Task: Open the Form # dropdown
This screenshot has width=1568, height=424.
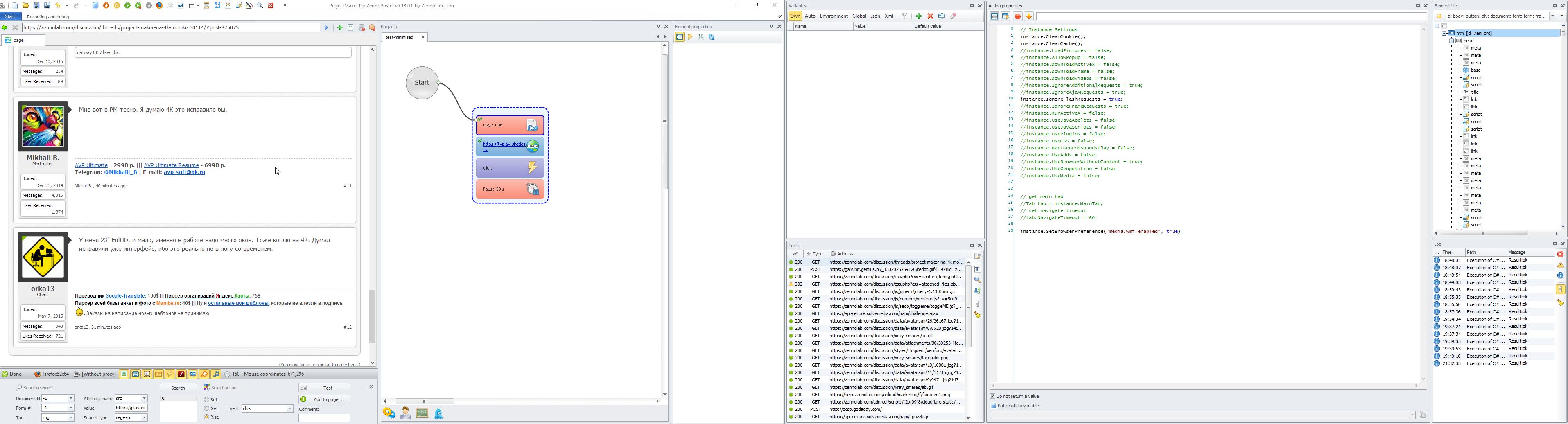Action: click(71, 408)
